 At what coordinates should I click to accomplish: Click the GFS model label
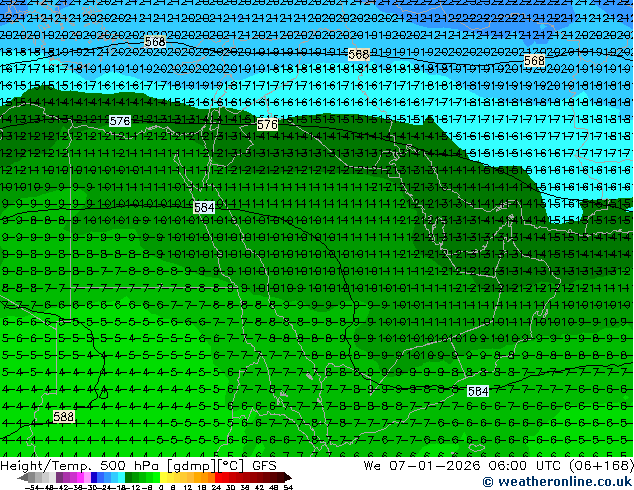coord(264,466)
